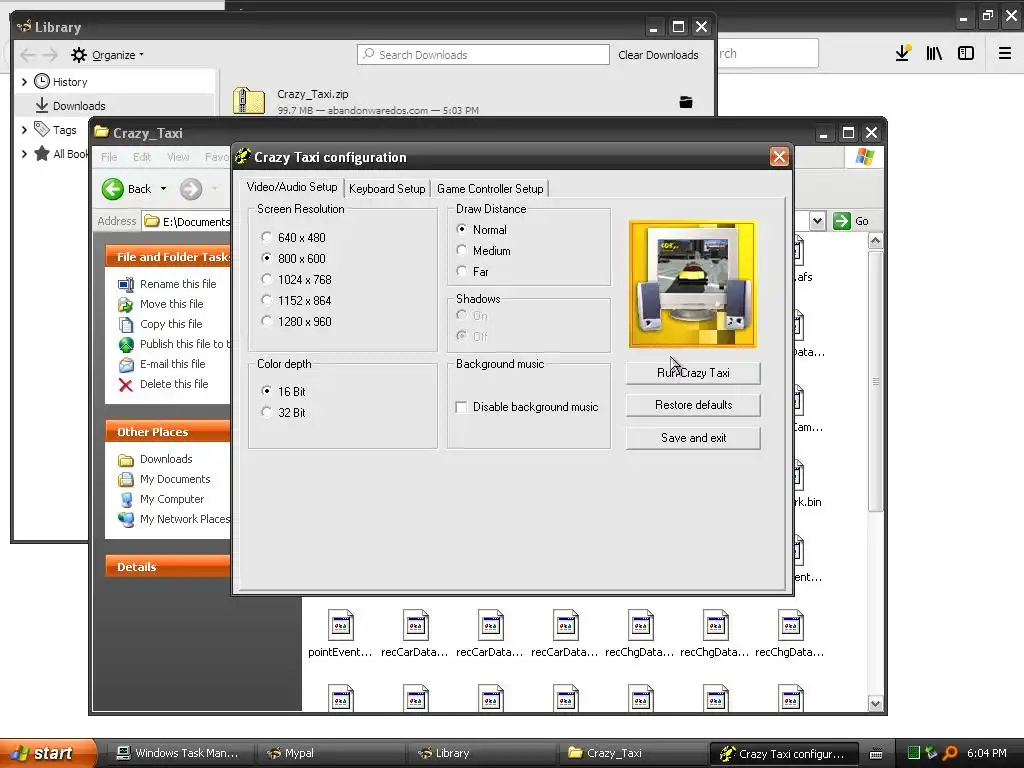Image resolution: width=1024 pixels, height=768 pixels.
Task: Click the Crazy Taxi monitor preview image
Action: 692,284
